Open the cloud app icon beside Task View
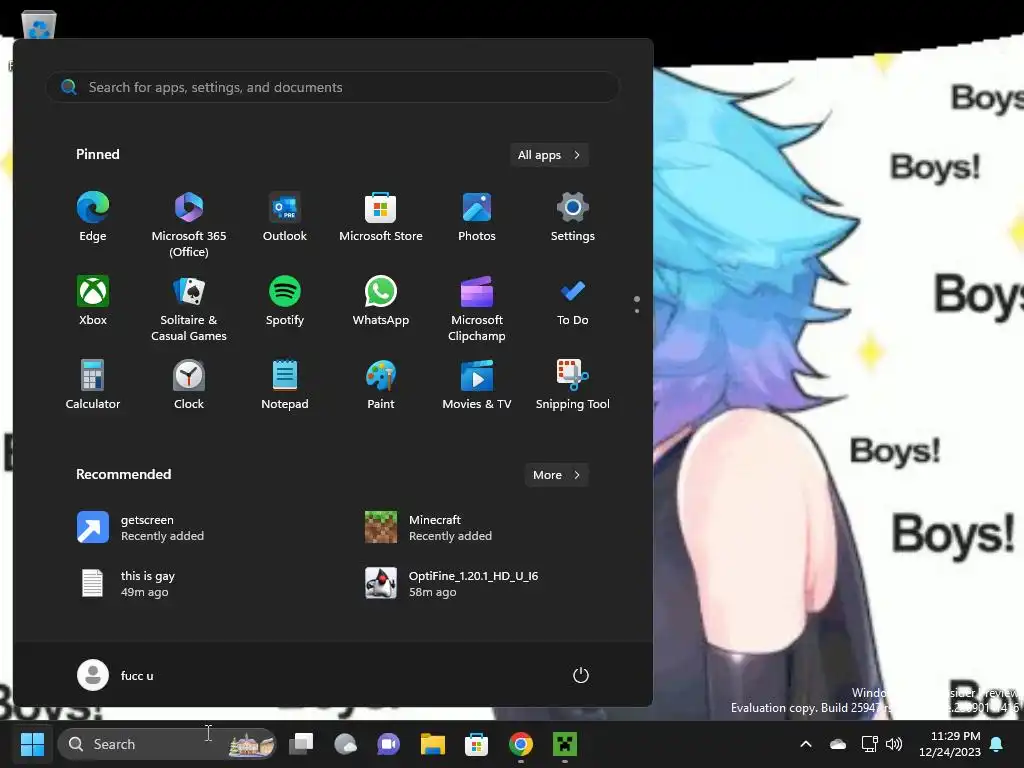The width and height of the screenshot is (1024, 768). (x=345, y=744)
